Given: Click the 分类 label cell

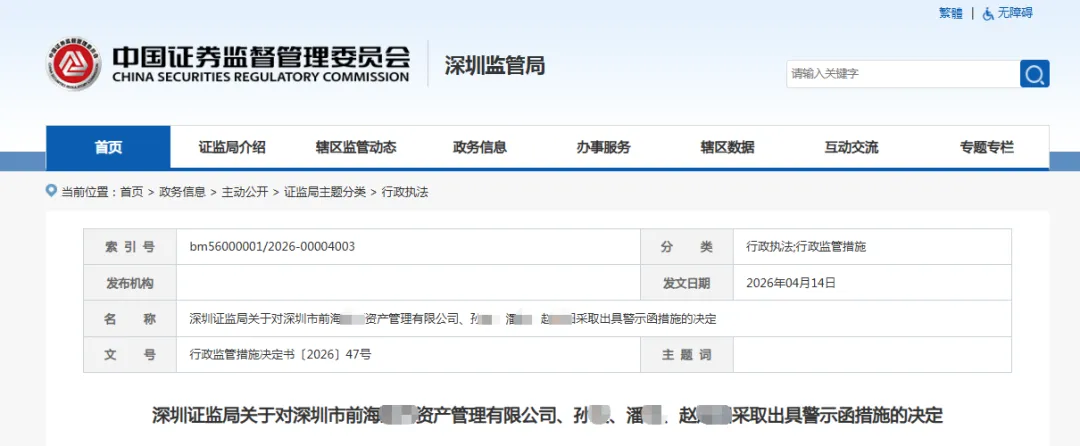Looking at the screenshot, I should tap(687, 246).
